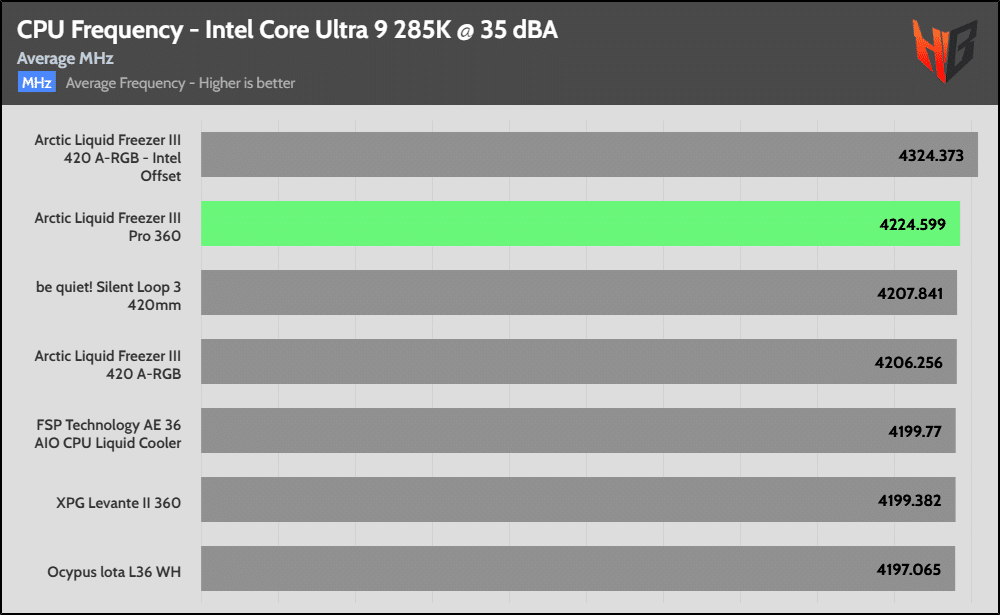Screen dimensions: 1000x615
Task: Click the 4206.256 value
Action: pos(909,363)
